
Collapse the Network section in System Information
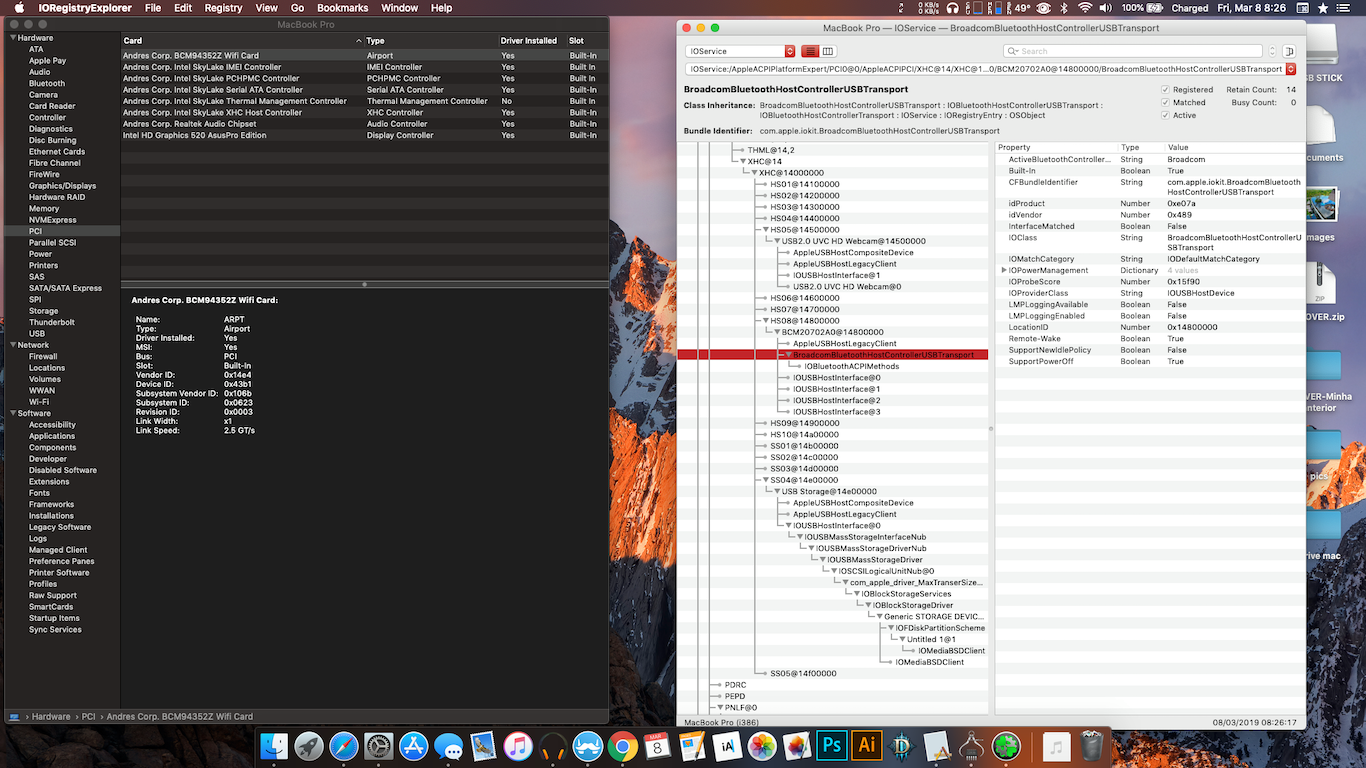pos(13,345)
